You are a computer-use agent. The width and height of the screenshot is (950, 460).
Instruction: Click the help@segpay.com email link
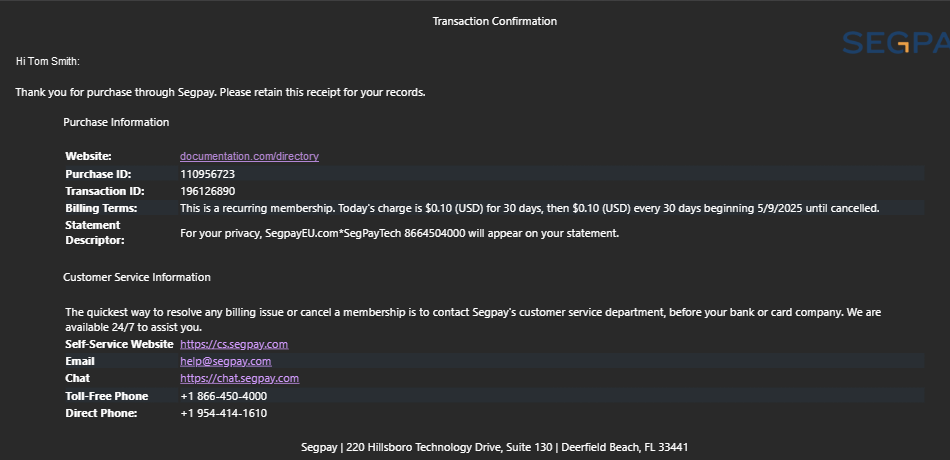click(225, 361)
